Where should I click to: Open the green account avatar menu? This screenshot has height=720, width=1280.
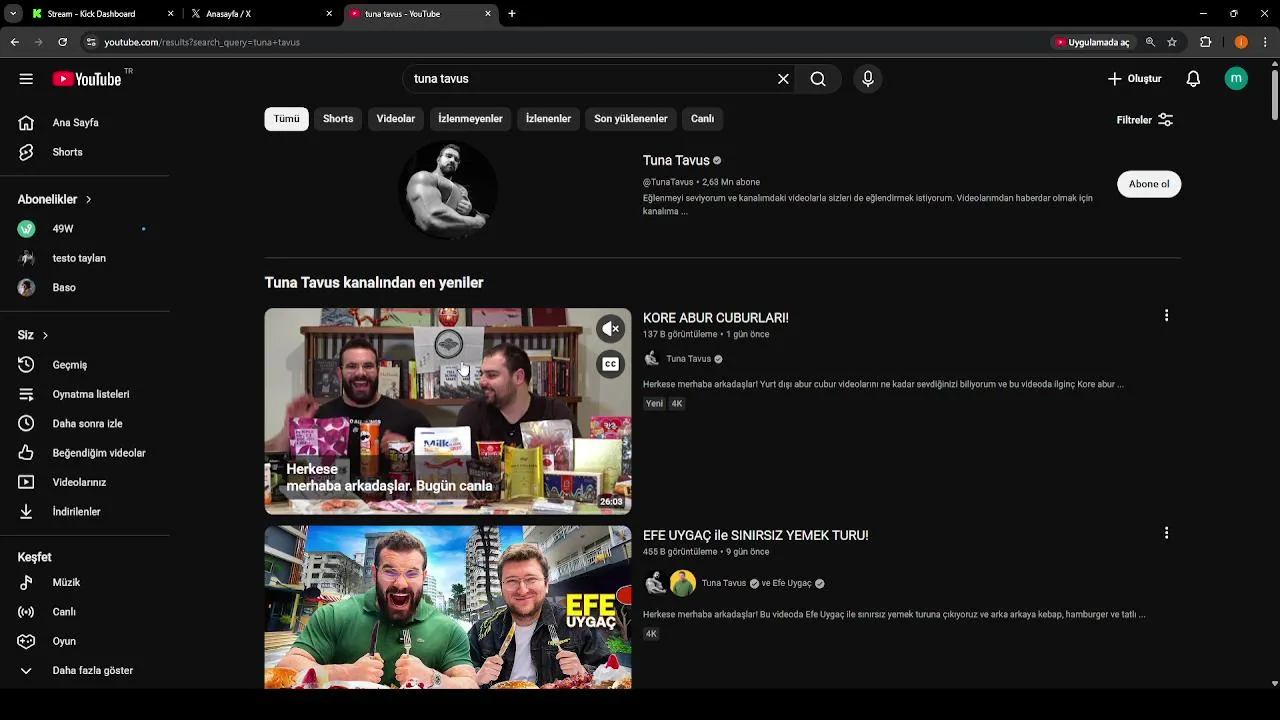(1236, 79)
